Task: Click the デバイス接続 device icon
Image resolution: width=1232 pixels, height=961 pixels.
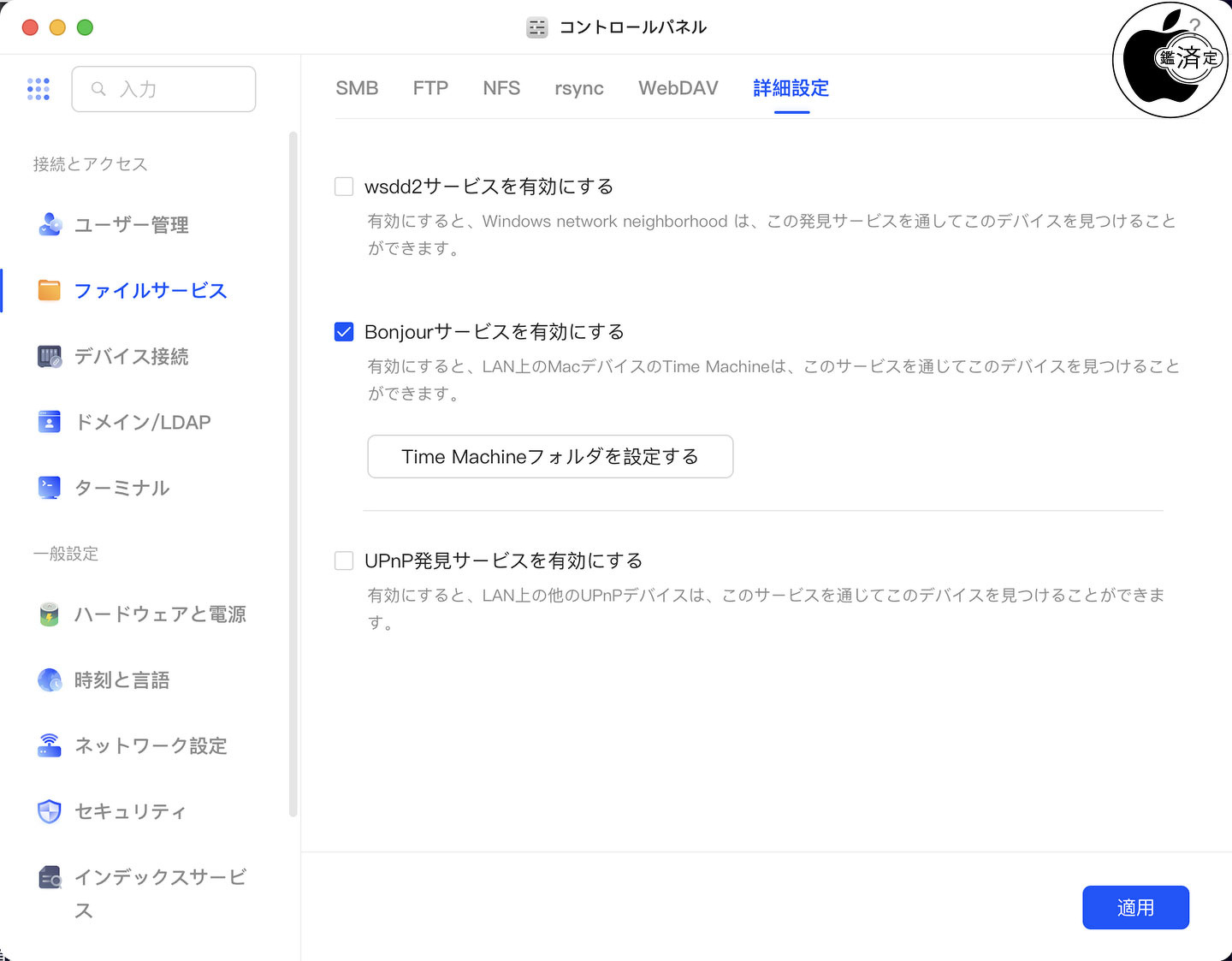Action: [50, 356]
